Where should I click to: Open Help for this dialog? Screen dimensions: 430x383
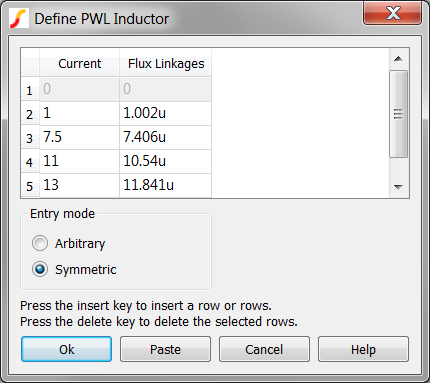pos(363,349)
